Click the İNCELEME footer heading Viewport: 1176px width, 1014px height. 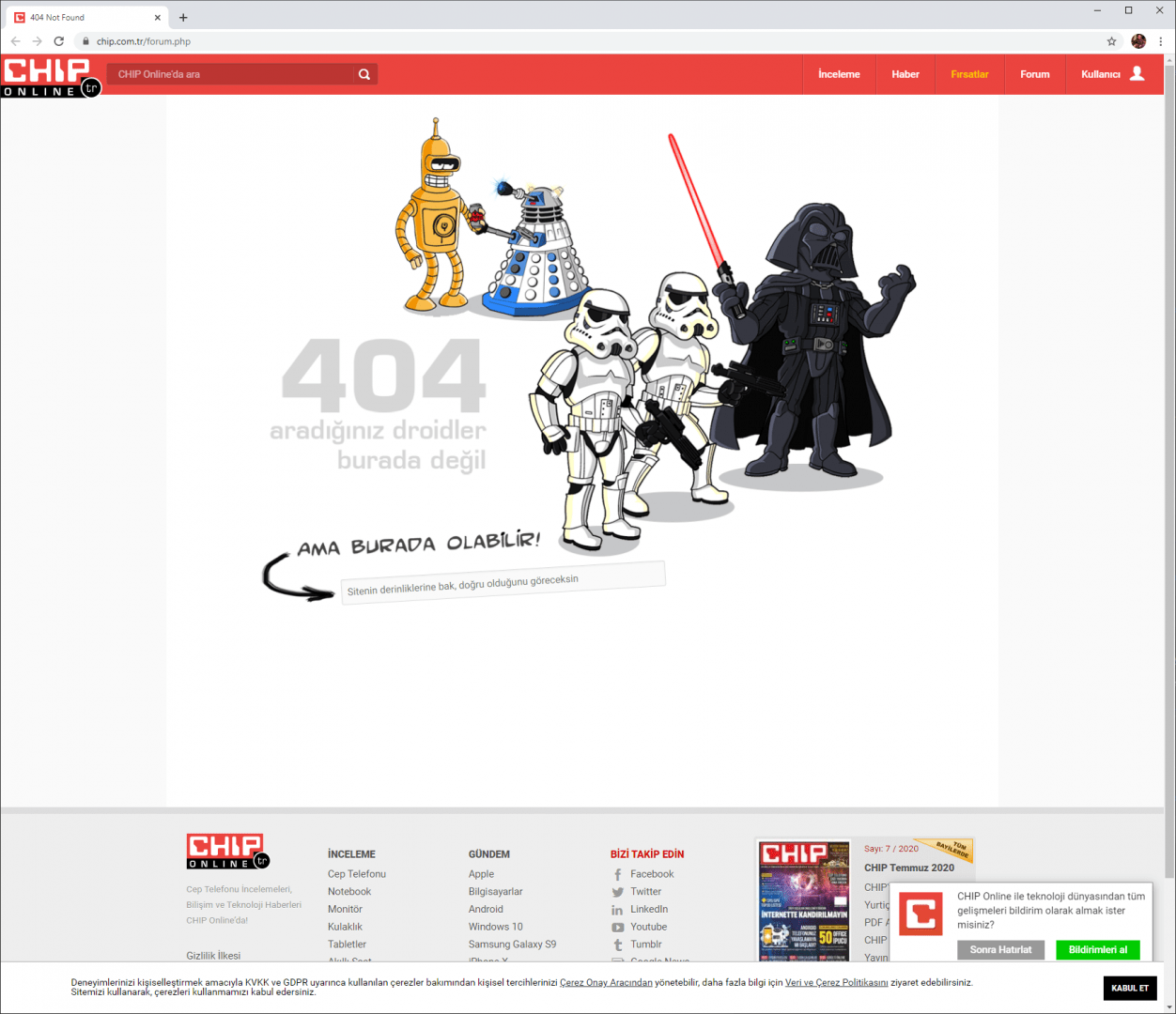pyautogui.click(x=351, y=854)
